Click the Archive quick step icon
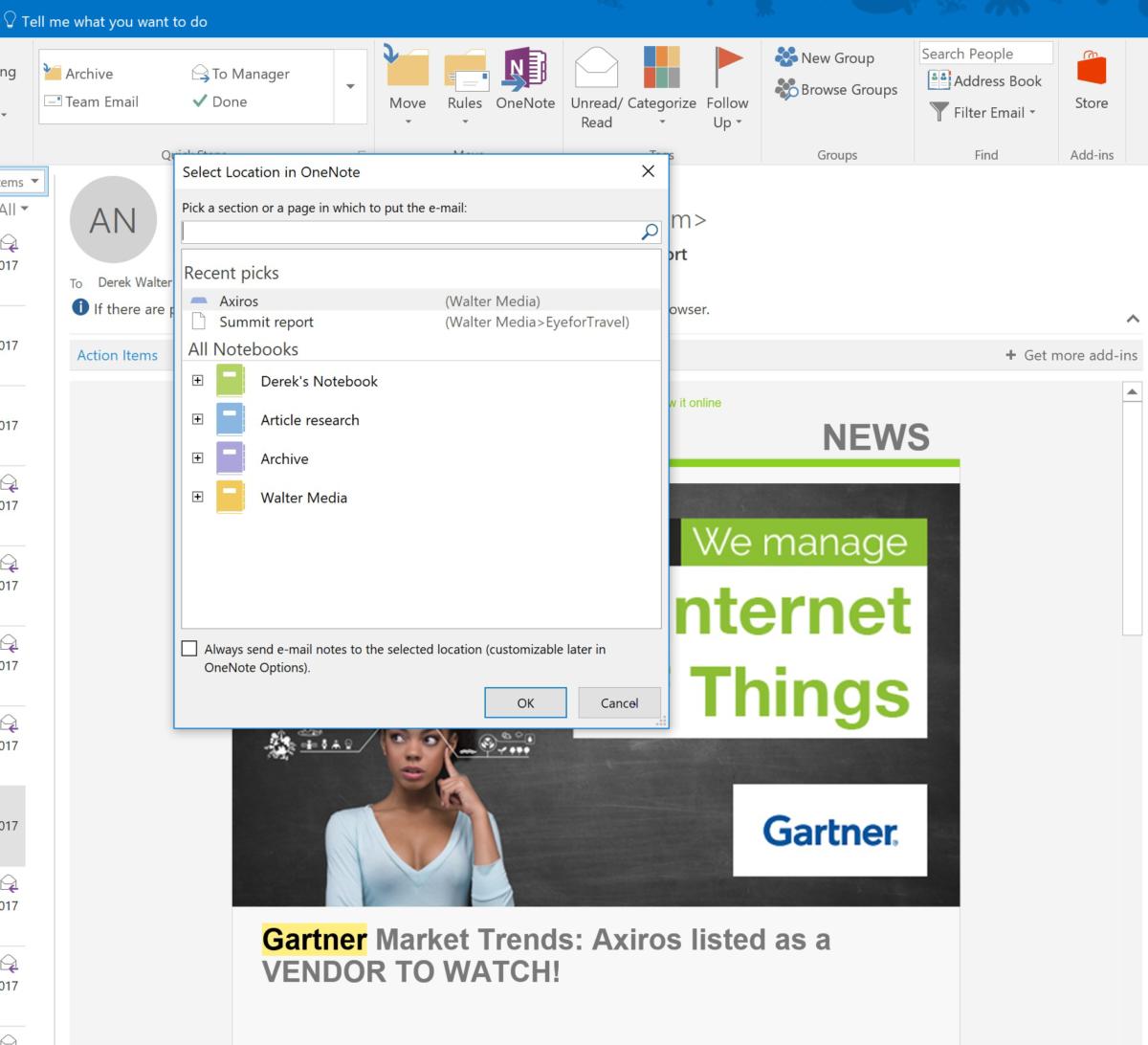This screenshot has height=1045, width=1148. (52, 73)
